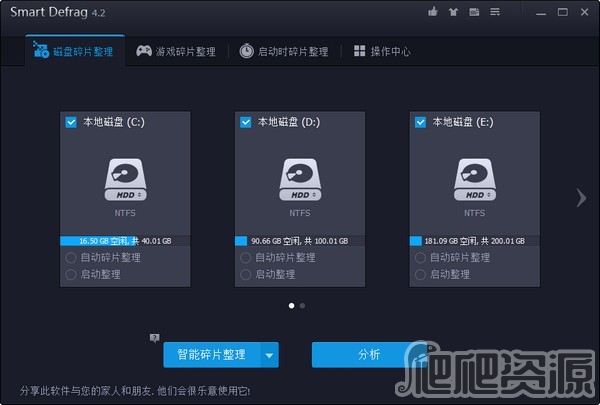600x405 pixels.
Task: Go to first page dot indicator
Action: (292, 306)
